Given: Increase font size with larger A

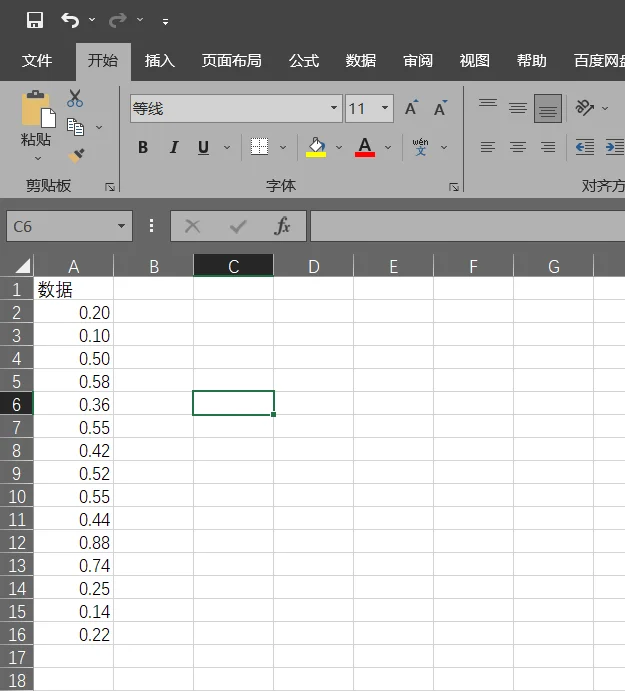Looking at the screenshot, I should click(412, 108).
